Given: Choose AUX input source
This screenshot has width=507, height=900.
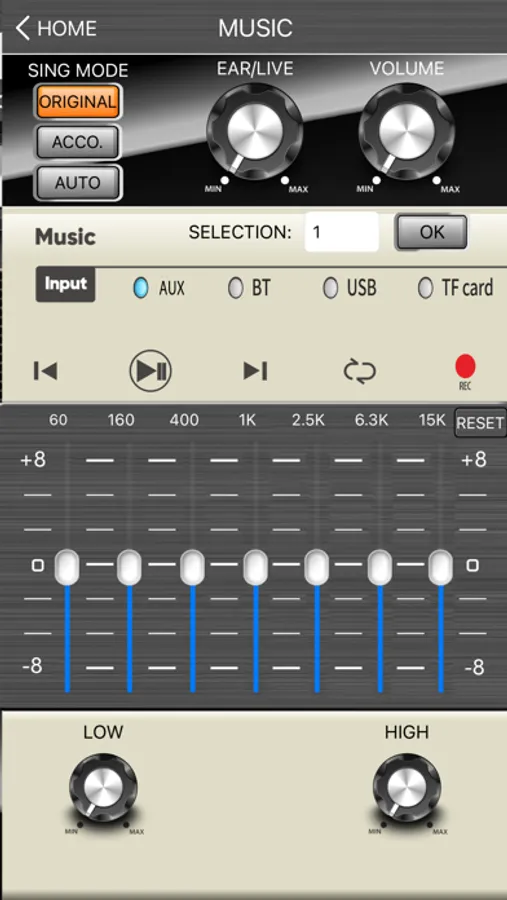Looking at the screenshot, I should [159, 288].
